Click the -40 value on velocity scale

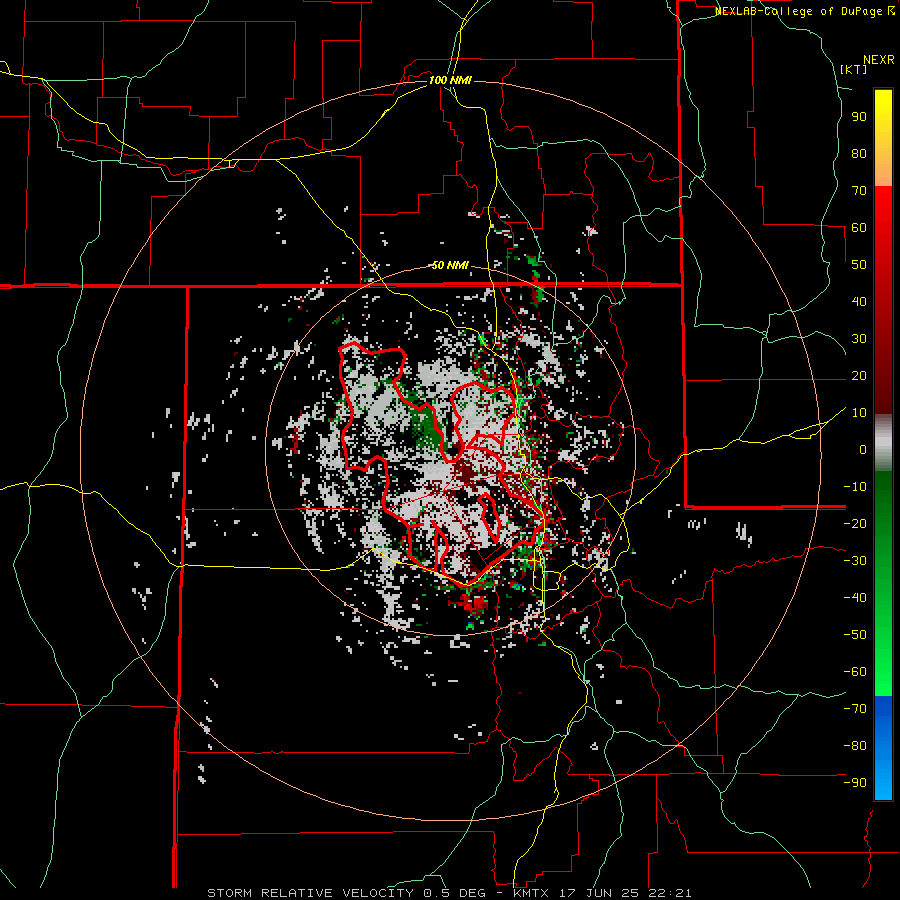[x=855, y=598]
